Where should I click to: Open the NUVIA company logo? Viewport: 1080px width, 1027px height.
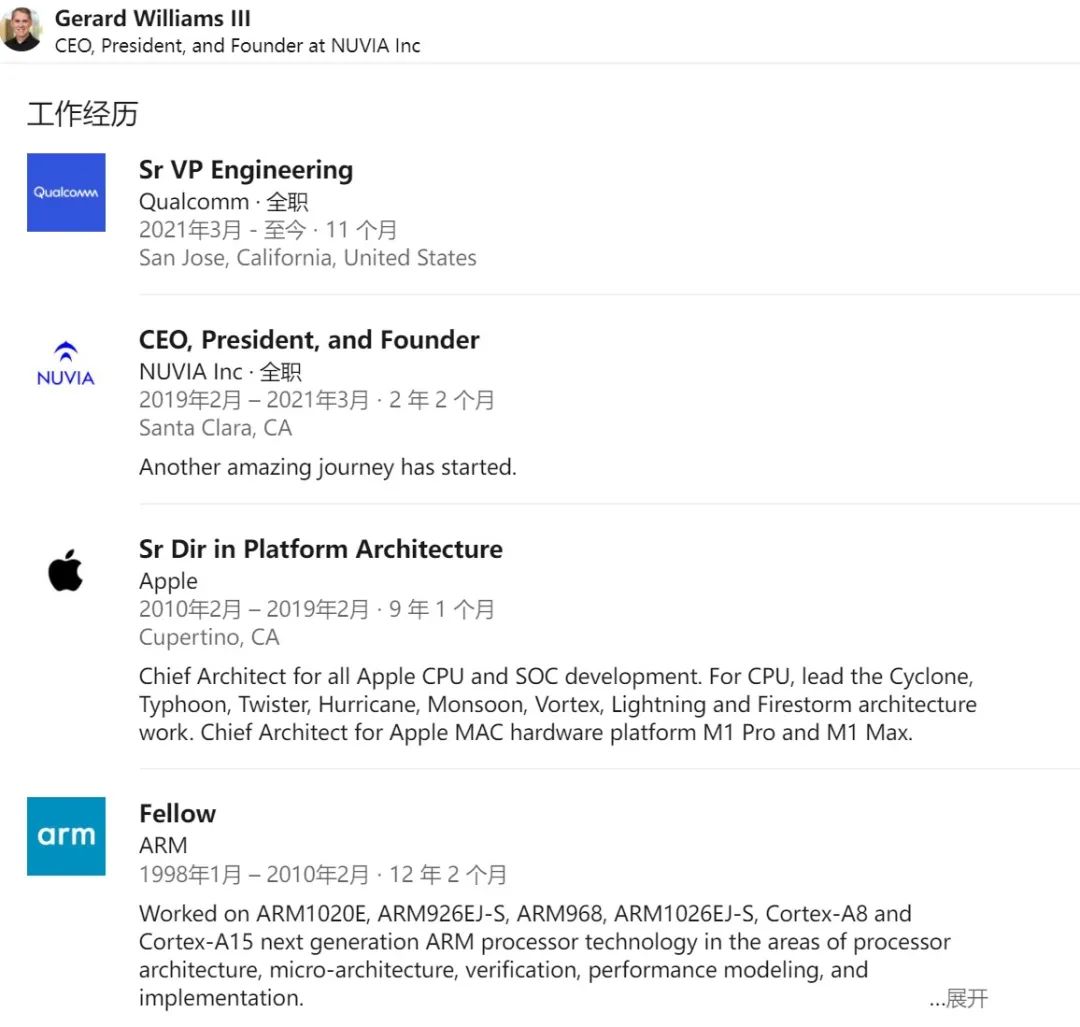tap(66, 364)
